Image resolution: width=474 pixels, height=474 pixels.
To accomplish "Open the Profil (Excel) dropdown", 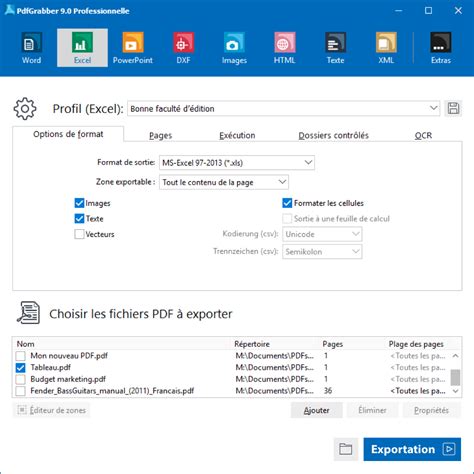I will [x=284, y=108].
